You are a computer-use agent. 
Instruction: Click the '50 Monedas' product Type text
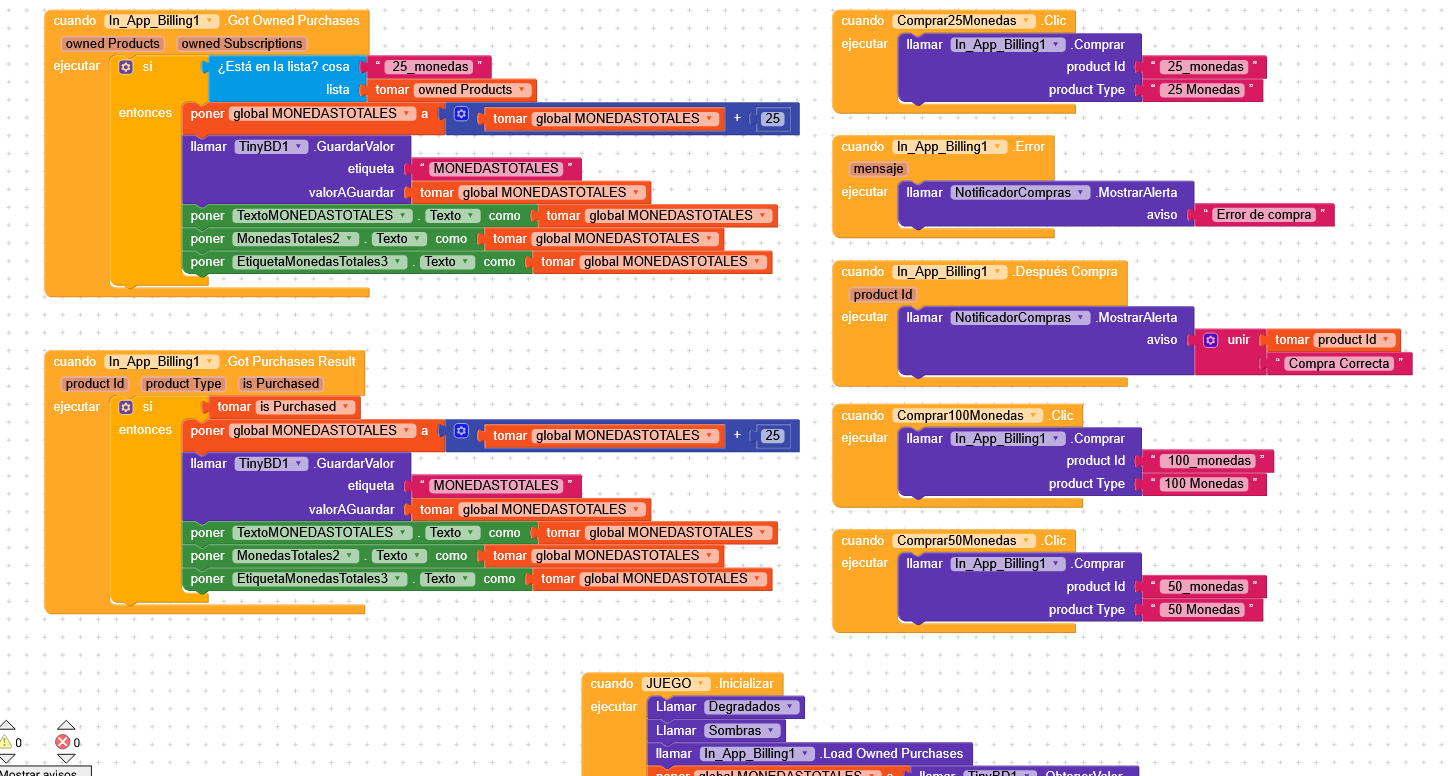1204,610
